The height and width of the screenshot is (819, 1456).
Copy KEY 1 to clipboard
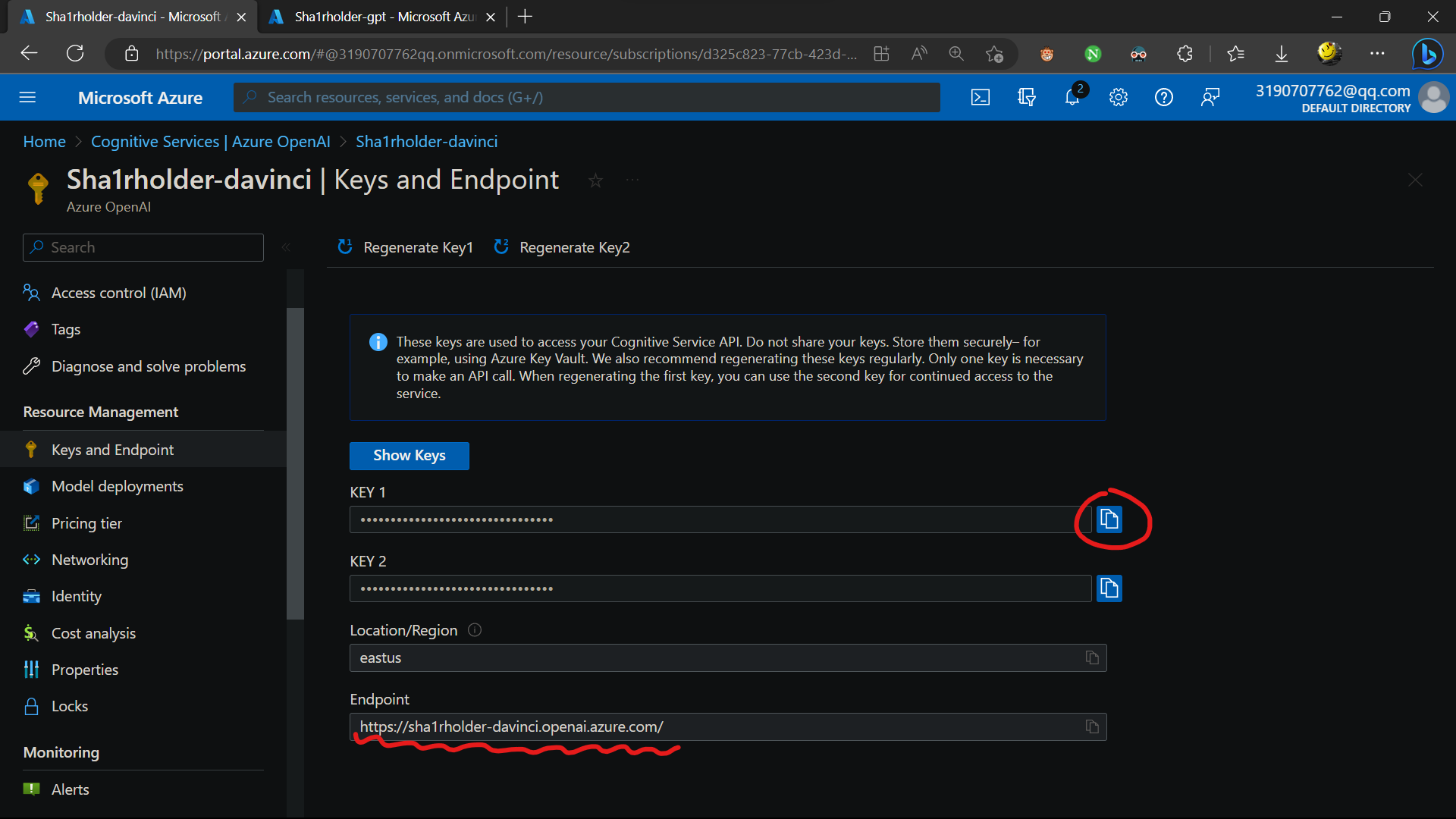pyautogui.click(x=1109, y=519)
